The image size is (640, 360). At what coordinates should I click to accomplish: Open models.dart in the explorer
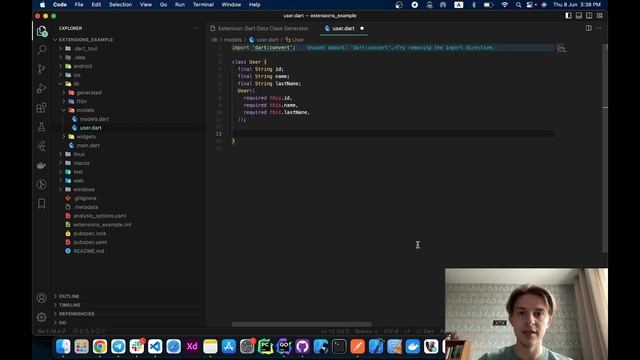pyautogui.click(x=94, y=119)
